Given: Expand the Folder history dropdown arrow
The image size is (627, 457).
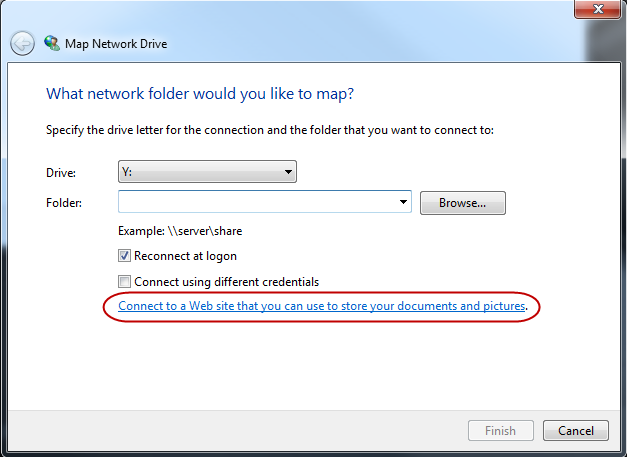Looking at the screenshot, I should (x=403, y=202).
